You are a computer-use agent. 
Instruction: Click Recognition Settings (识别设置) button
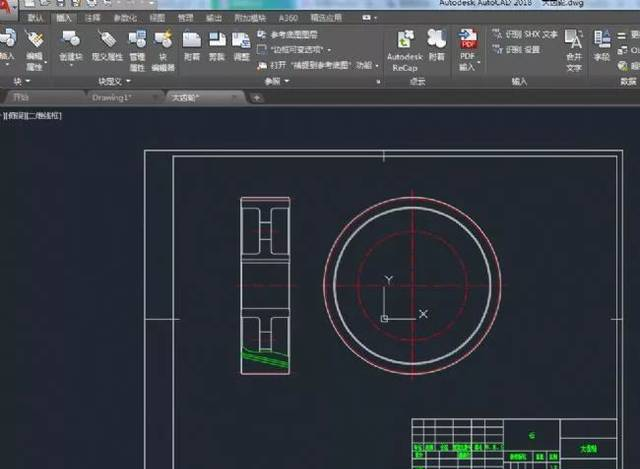pos(520,49)
